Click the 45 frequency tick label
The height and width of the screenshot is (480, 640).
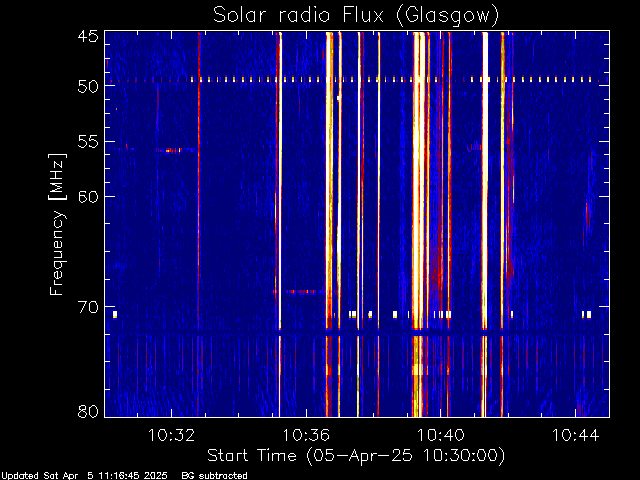tap(88, 36)
